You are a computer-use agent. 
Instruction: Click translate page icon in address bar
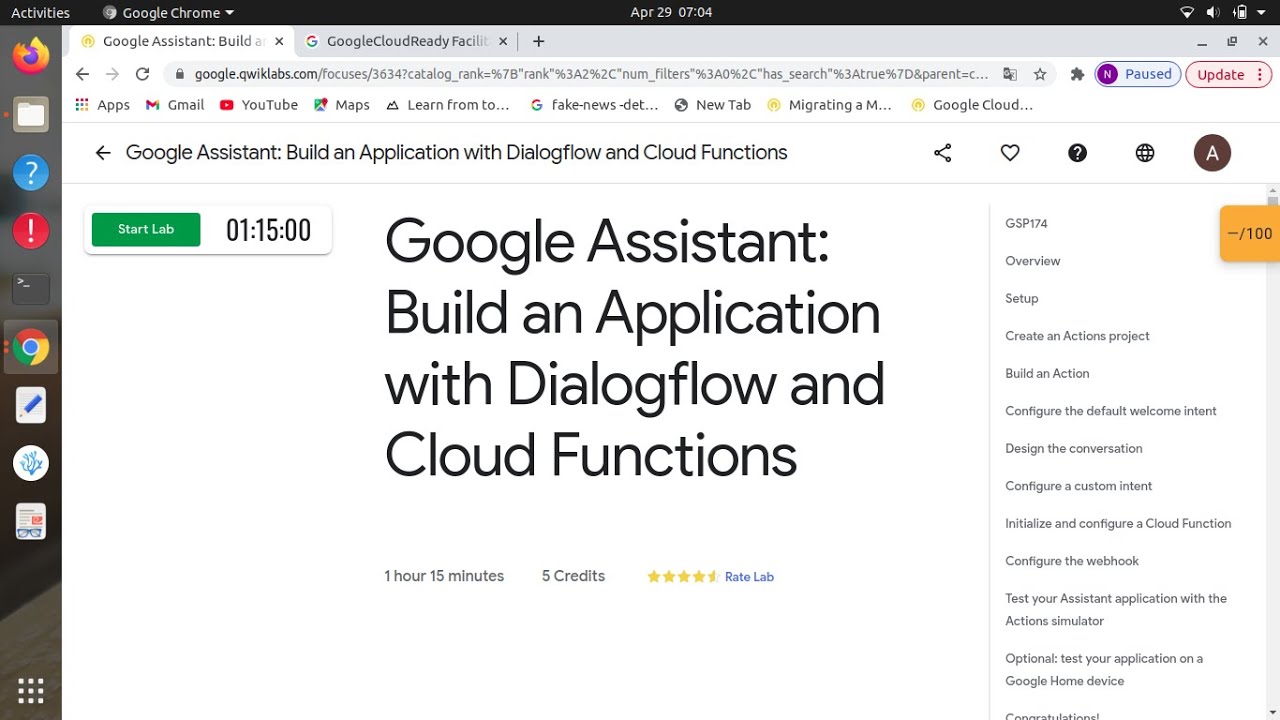click(1010, 74)
